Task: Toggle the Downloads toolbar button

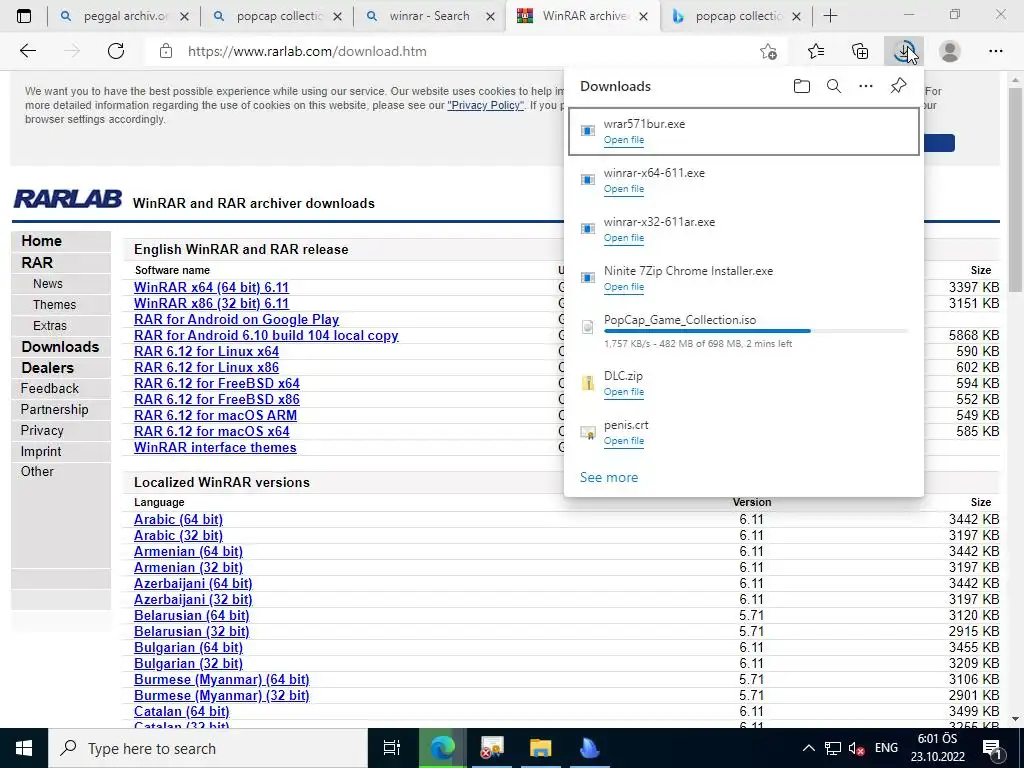Action: click(x=904, y=51)
